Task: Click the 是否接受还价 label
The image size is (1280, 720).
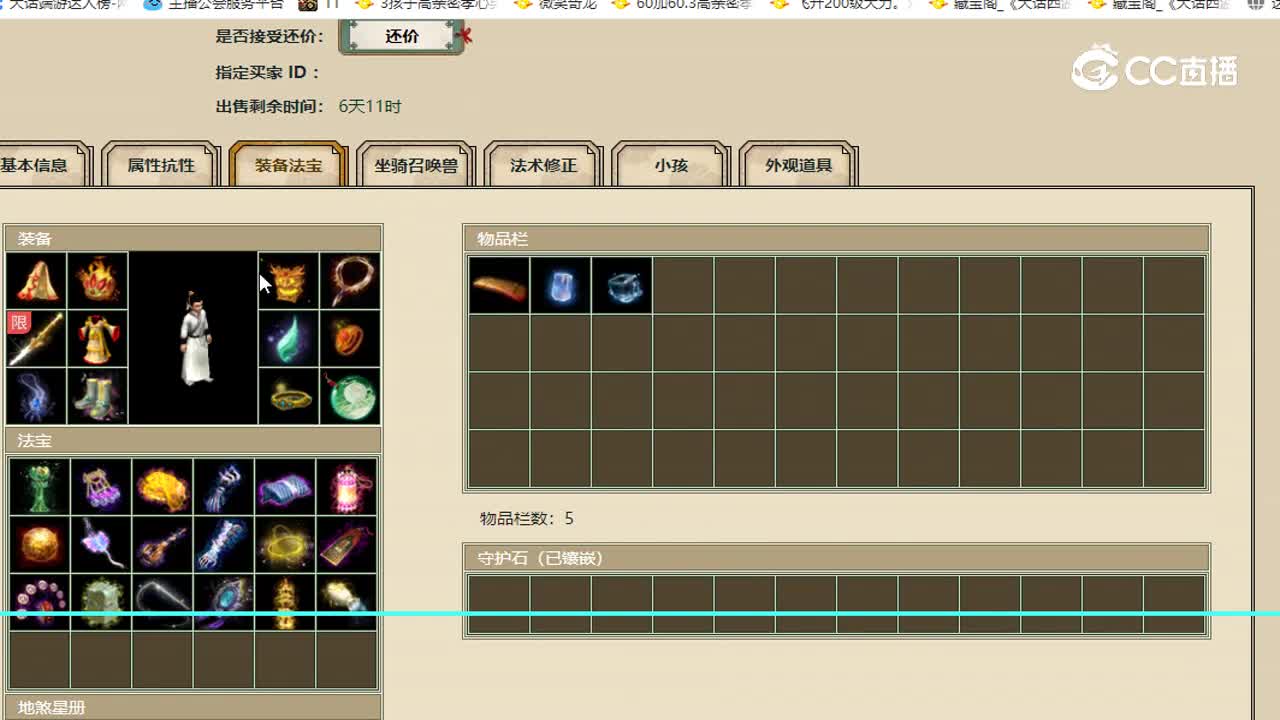Action: [270, 36]
